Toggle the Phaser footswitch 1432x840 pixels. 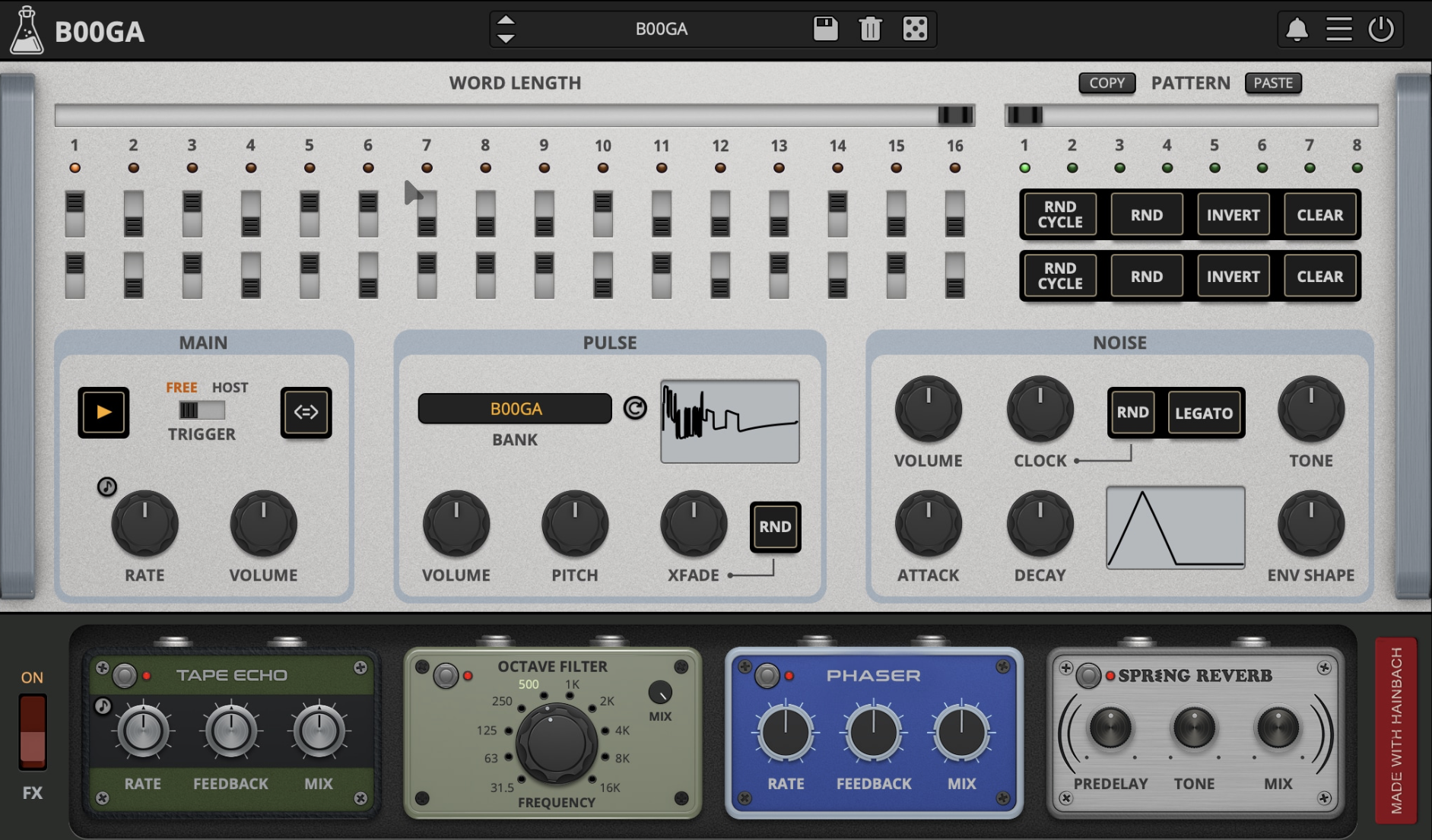point(767,675)
